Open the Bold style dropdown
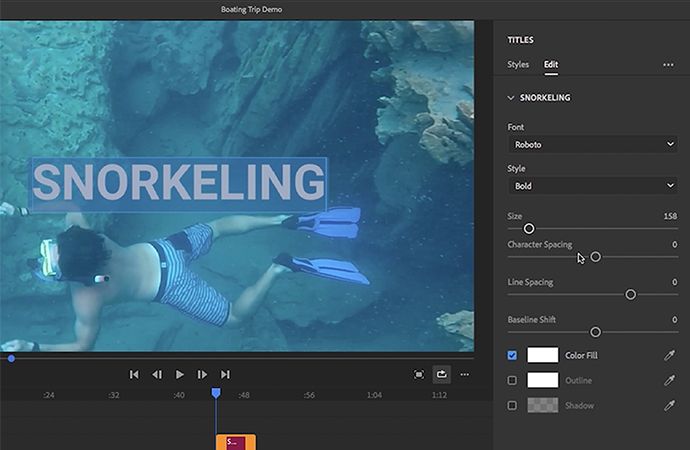 coord(592,186)
